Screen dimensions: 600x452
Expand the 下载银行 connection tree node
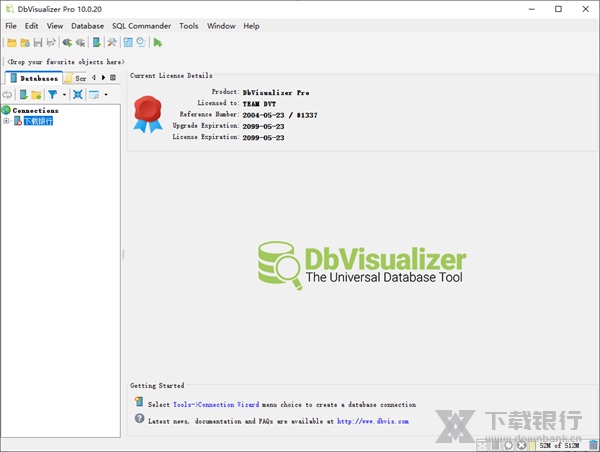pos(6,121)
